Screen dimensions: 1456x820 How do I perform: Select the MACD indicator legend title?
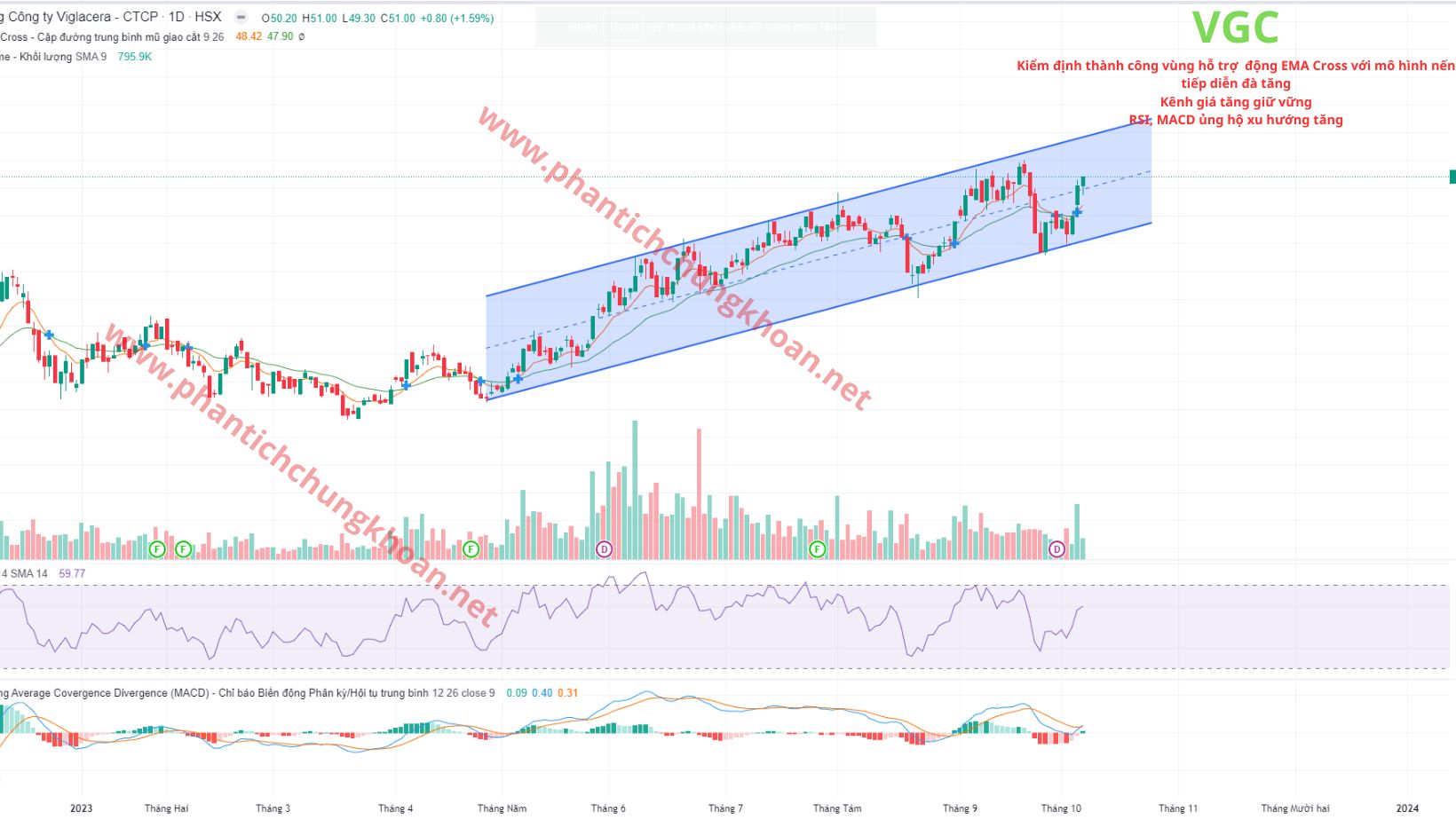click(x=248, y=693)
